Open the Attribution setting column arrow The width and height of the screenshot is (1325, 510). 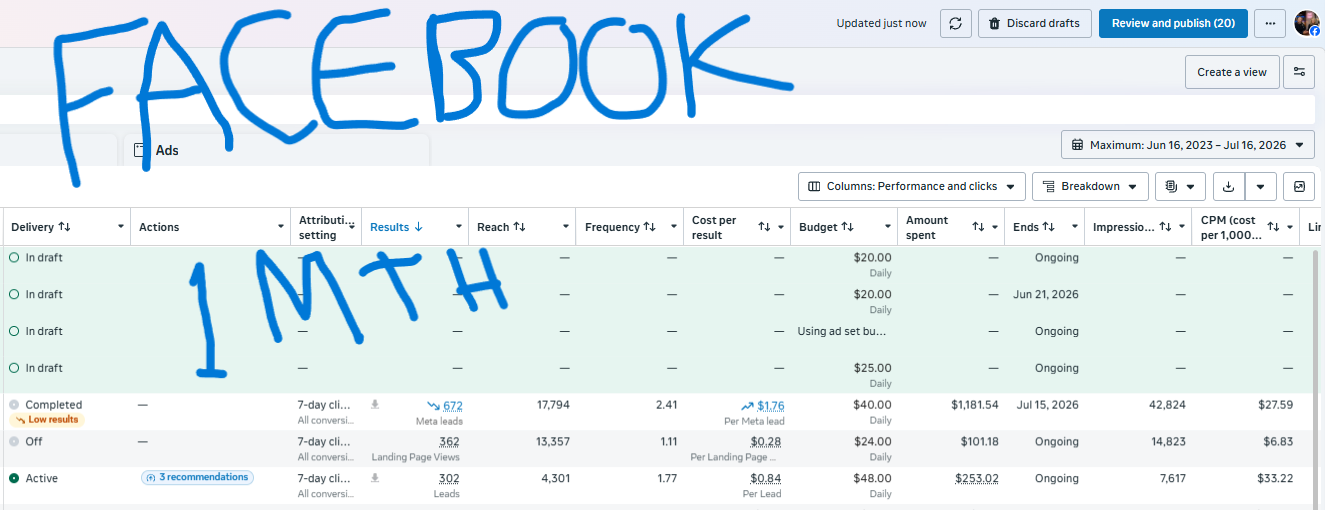coord(352,227)
